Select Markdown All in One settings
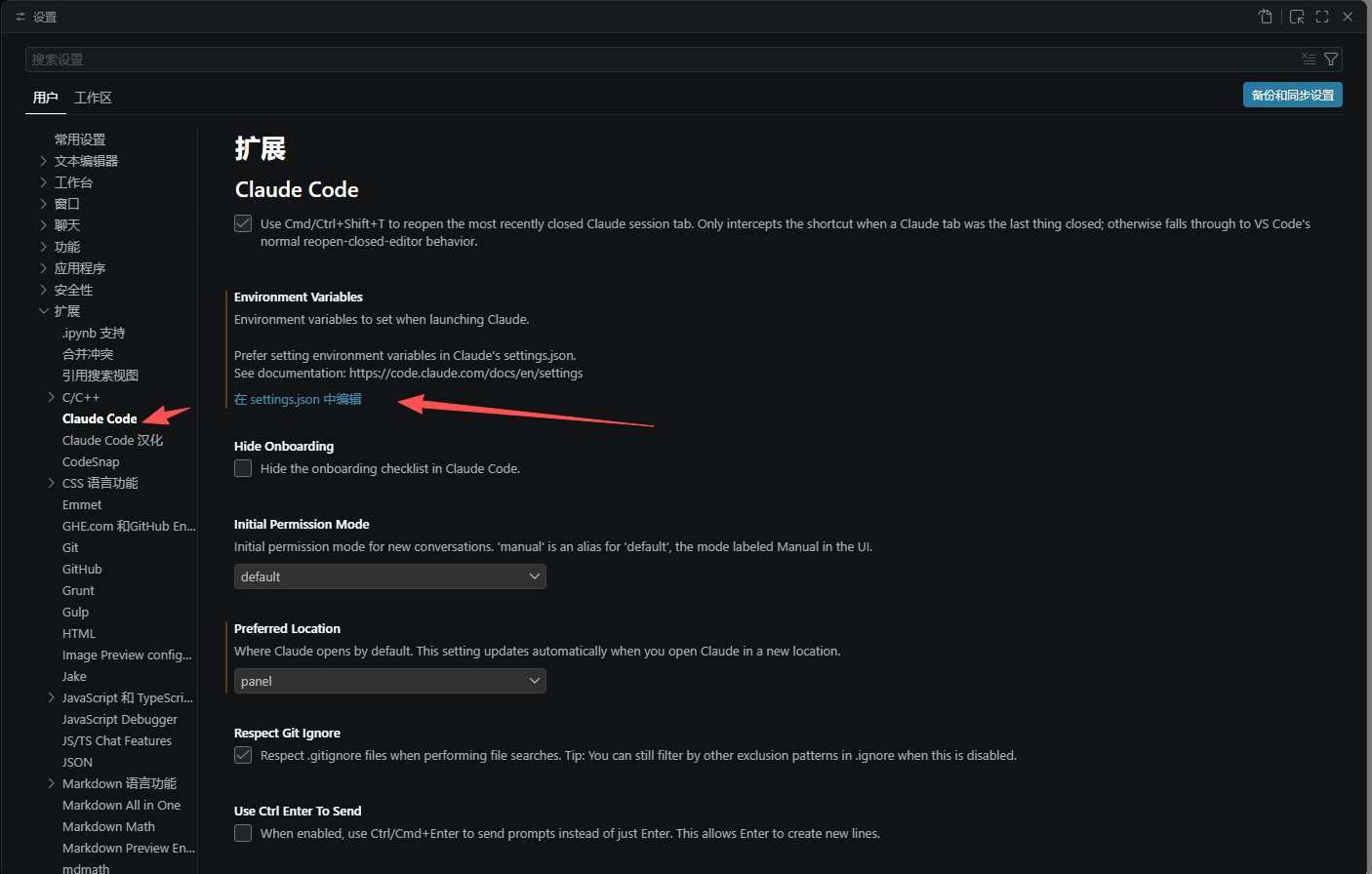This screenshot has width=1372, height=874. [x=121, y=805]
